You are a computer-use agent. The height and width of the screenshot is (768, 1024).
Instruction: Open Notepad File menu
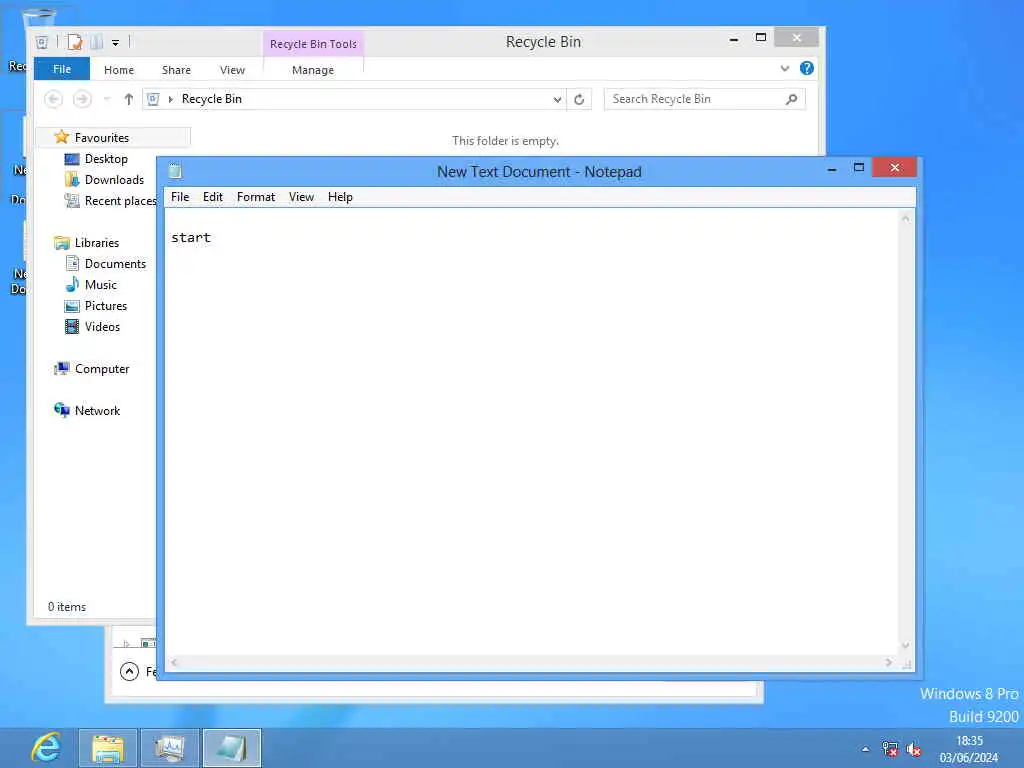coord(180,197)
